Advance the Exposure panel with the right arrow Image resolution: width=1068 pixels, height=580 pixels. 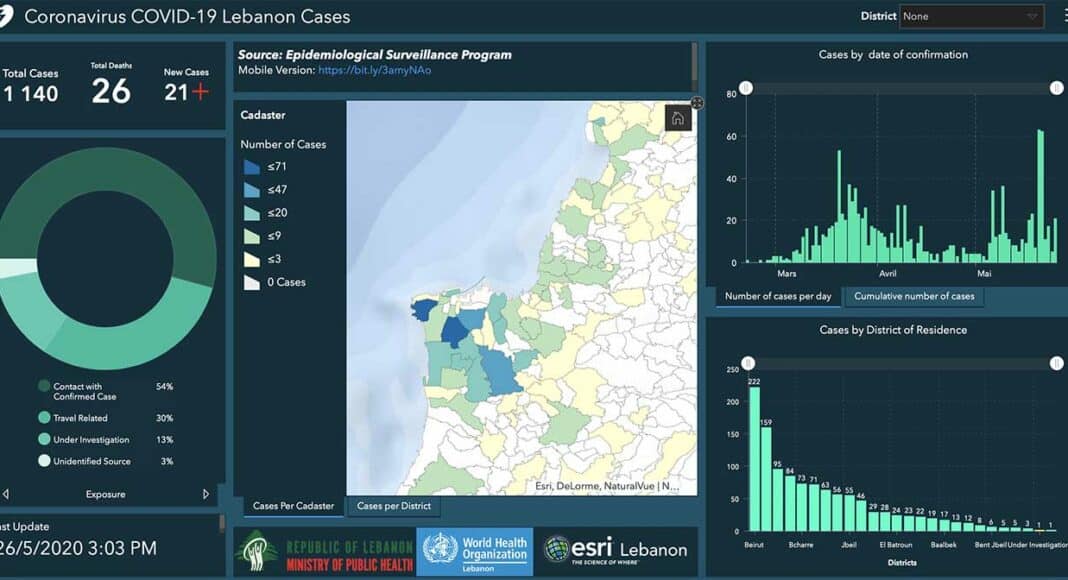tap(206, 494)
